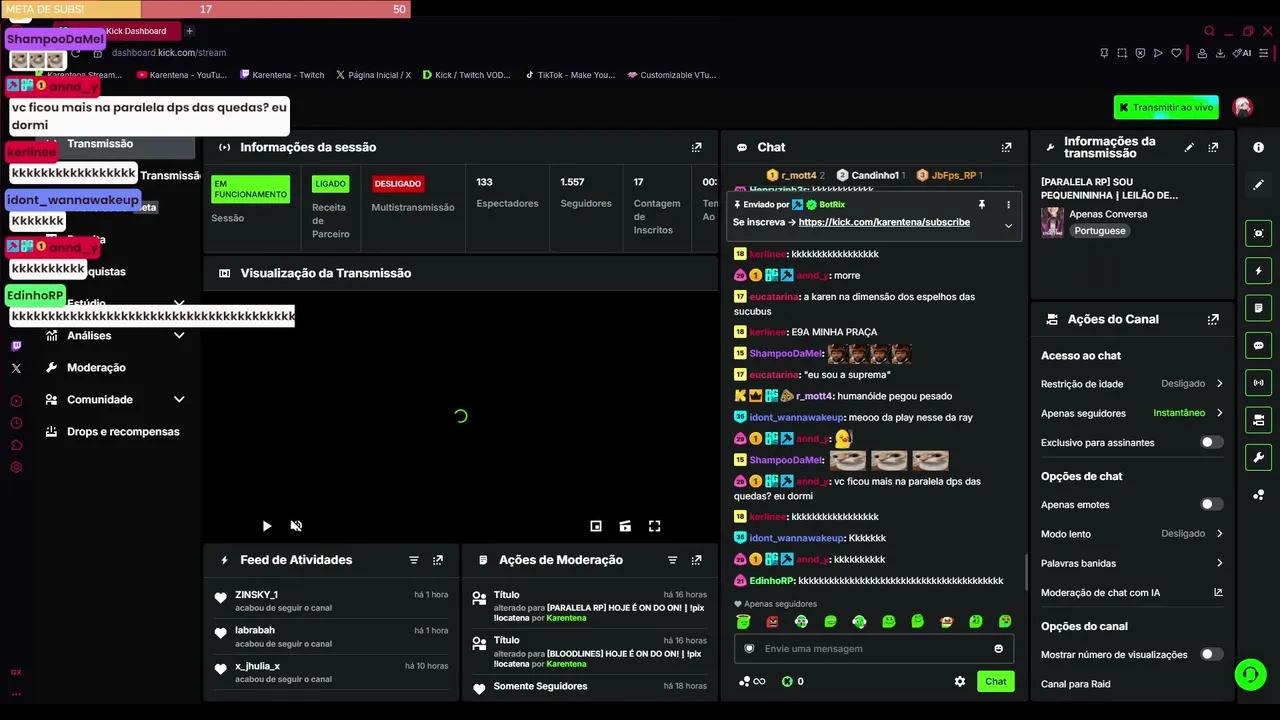The image size is (1280, 720).
Task: Open Drops e recompensas in the sidebar
Action: (123, 432)
